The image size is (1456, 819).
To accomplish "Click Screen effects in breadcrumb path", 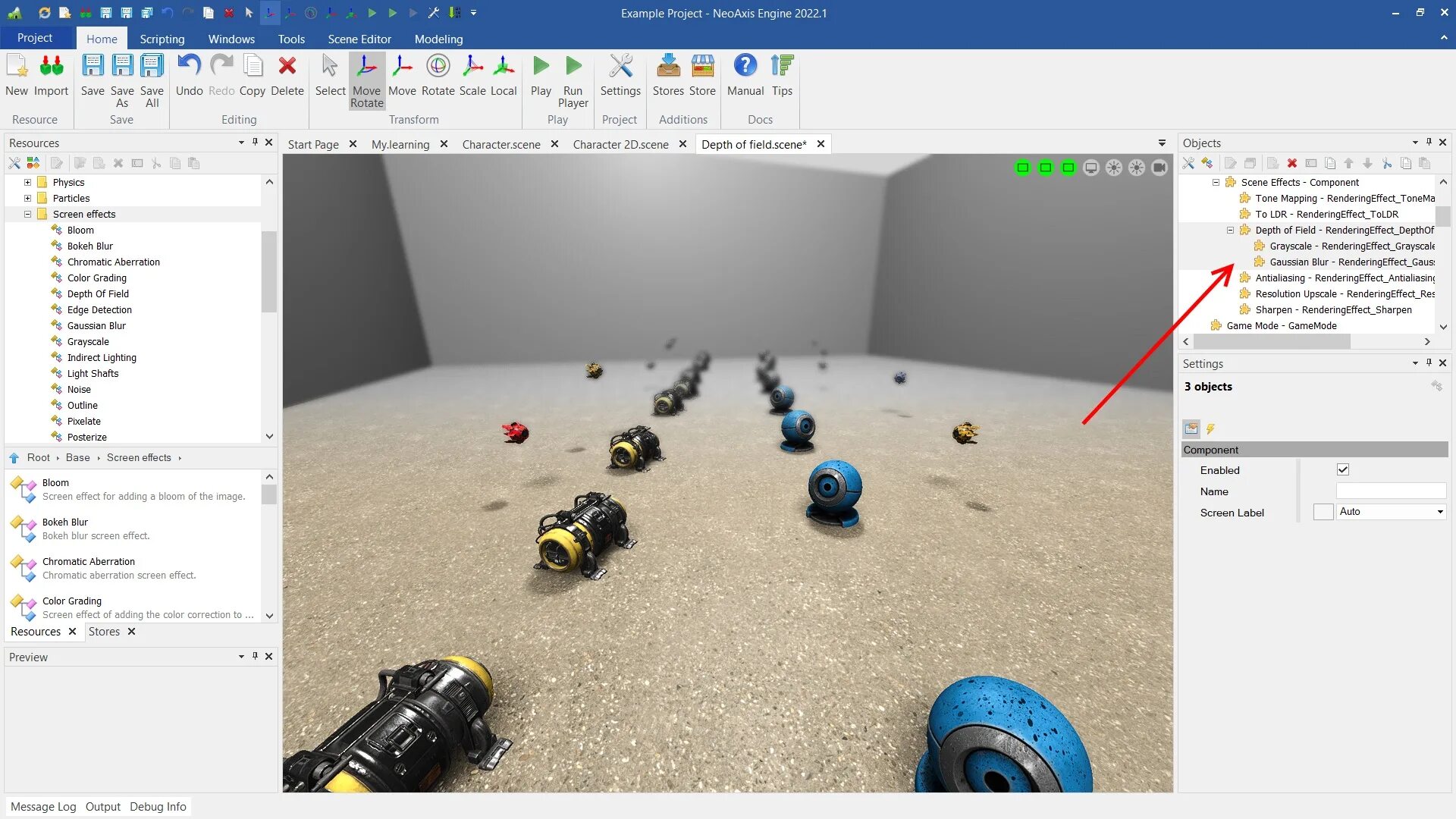I will pyautogui.click(x=139, y=457).
